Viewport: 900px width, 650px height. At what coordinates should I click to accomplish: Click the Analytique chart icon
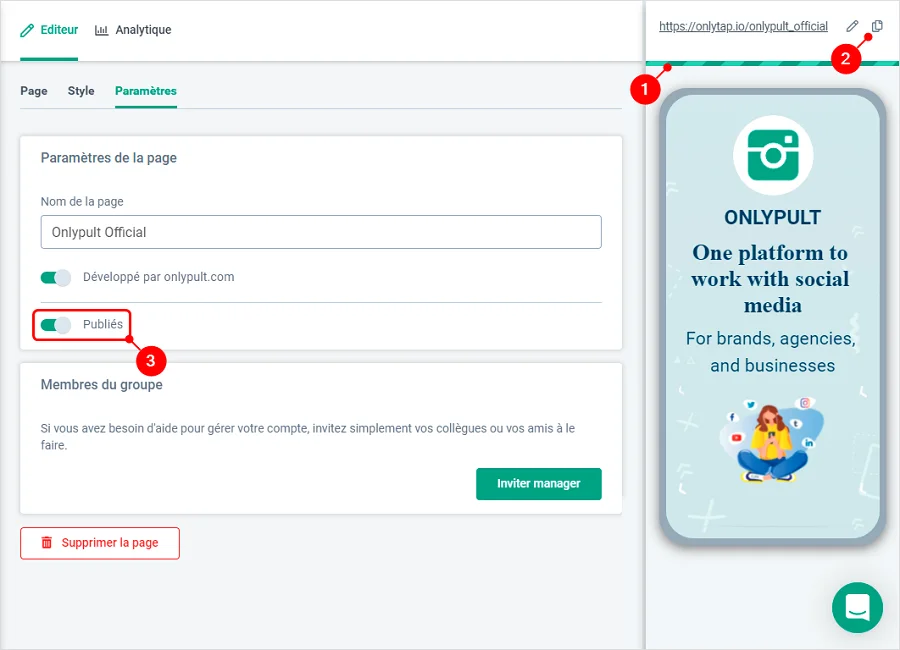point(102,30)
